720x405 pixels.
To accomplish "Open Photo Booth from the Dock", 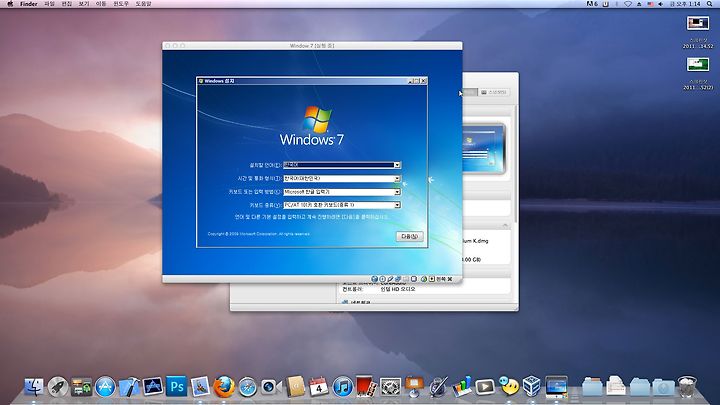I will [366, 387].
